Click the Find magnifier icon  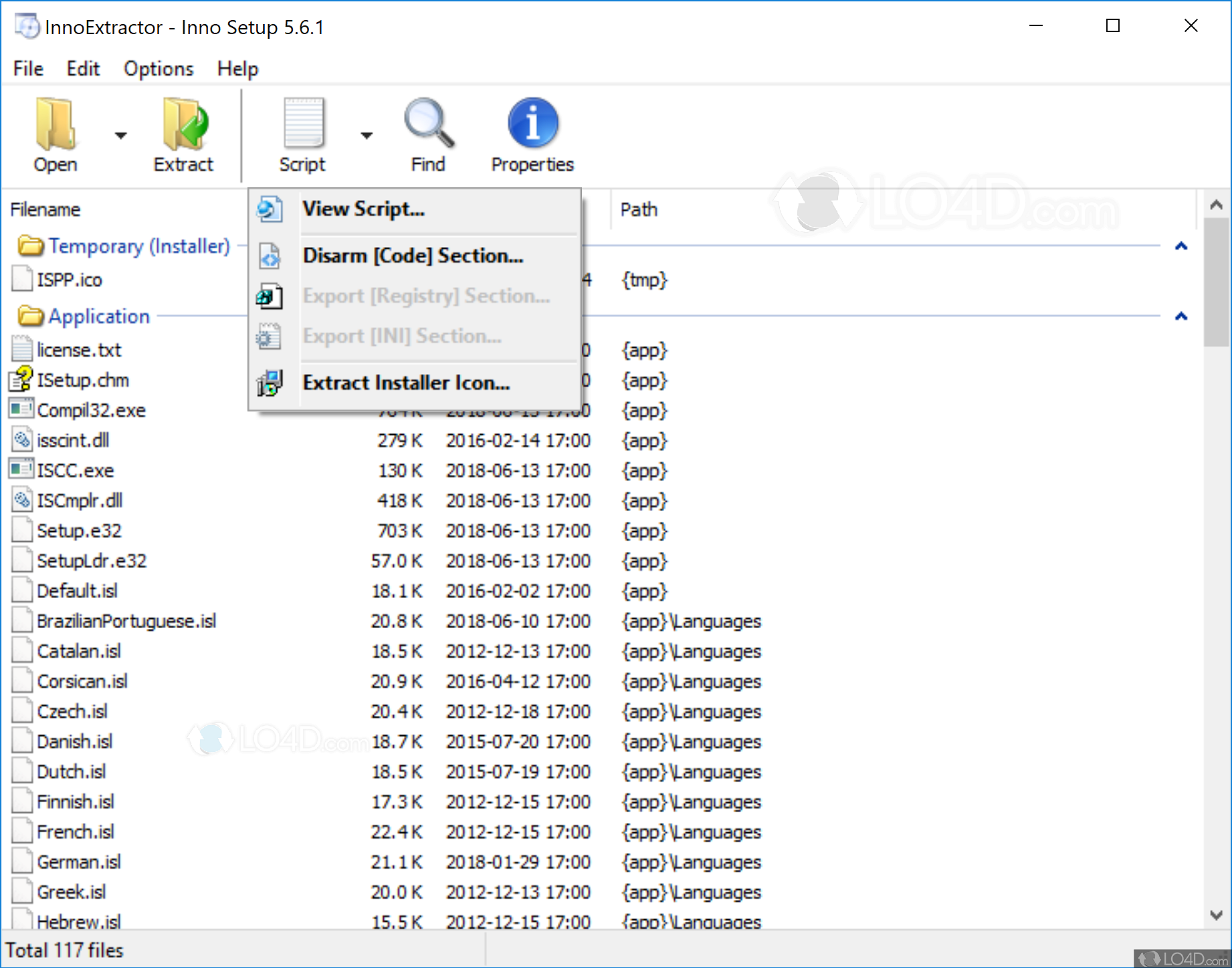(429, 122)
